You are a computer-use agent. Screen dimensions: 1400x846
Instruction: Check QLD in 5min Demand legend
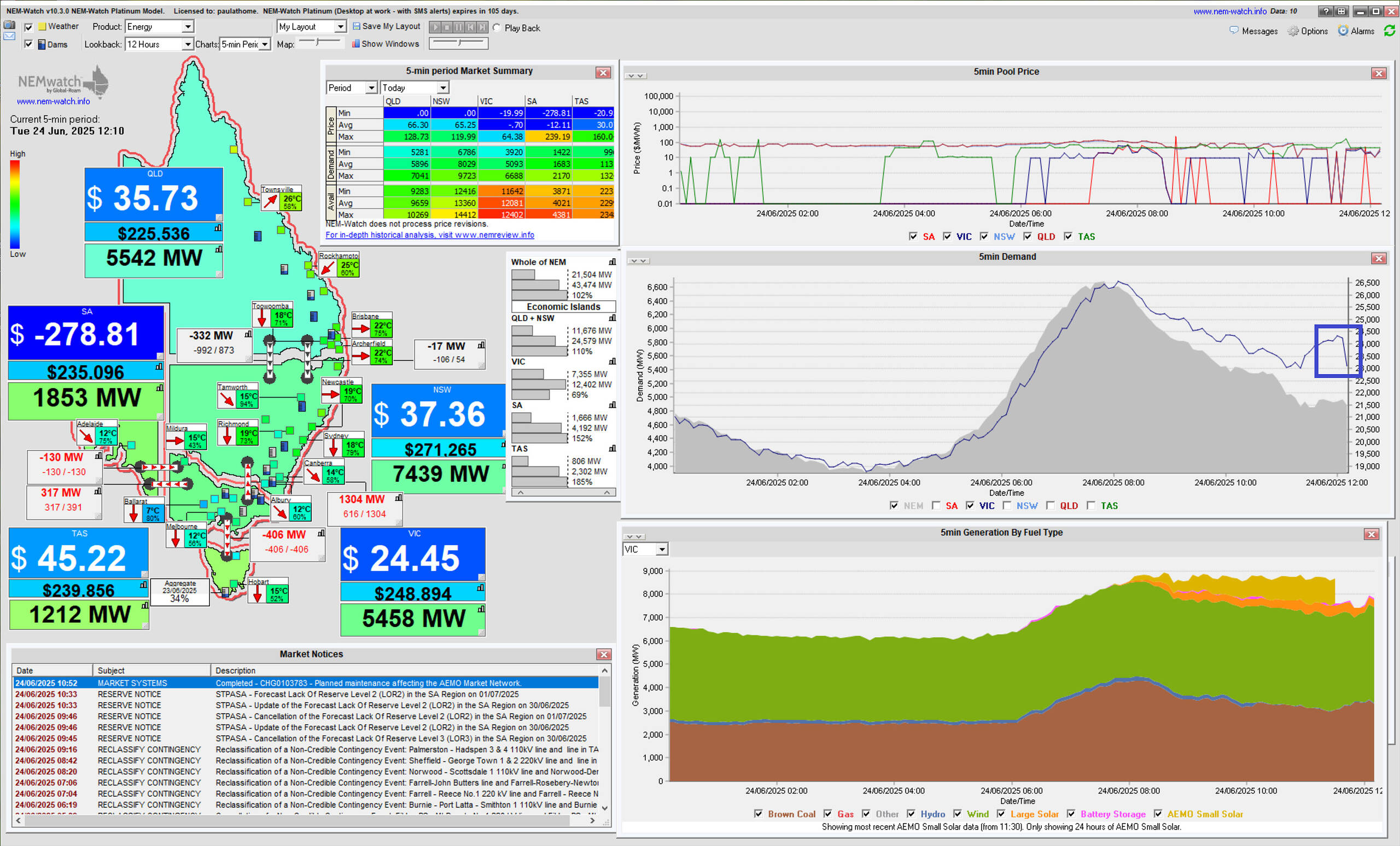click(x=1050, y=506)
